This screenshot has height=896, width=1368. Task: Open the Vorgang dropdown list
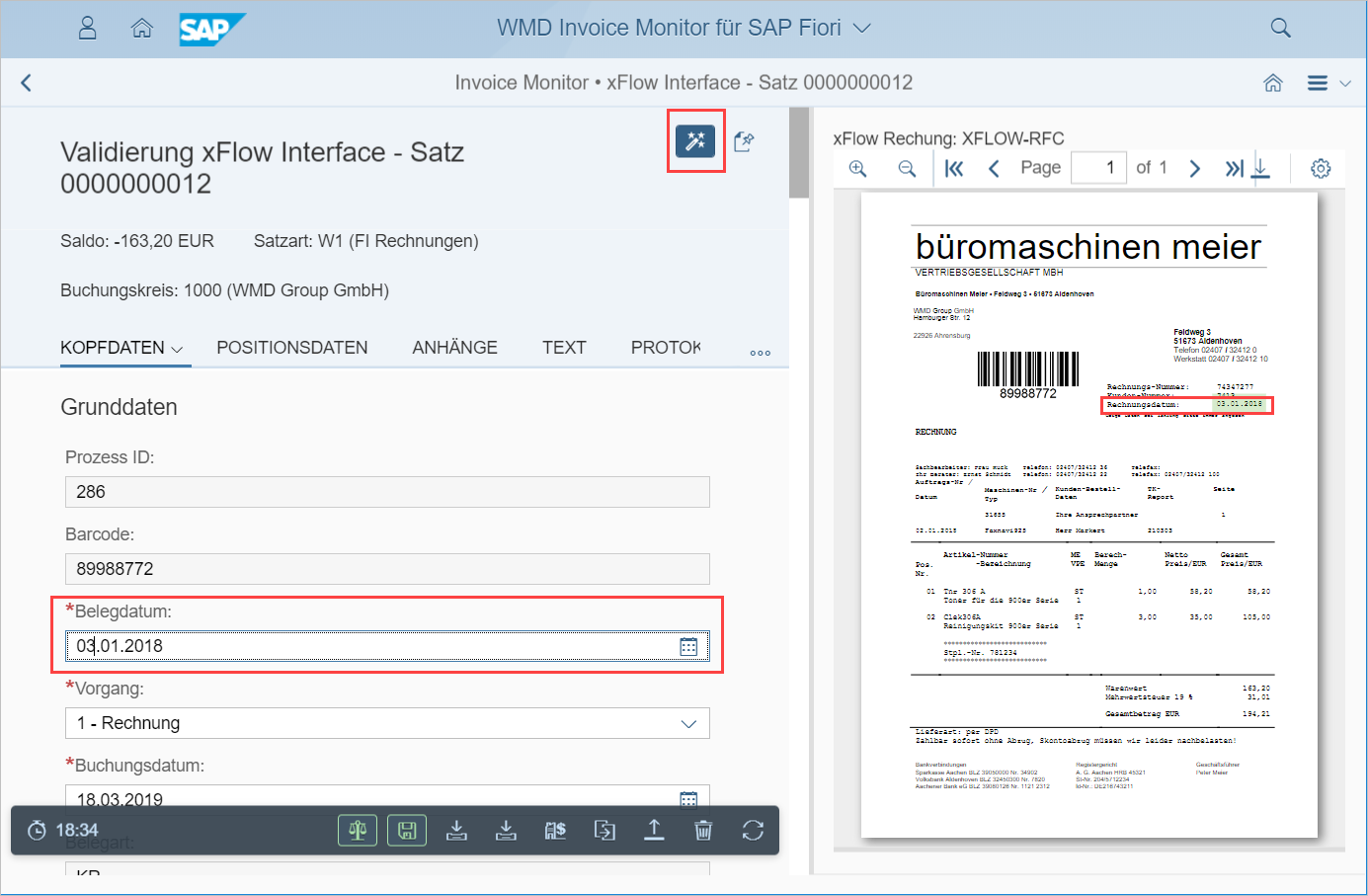point(688,724)
